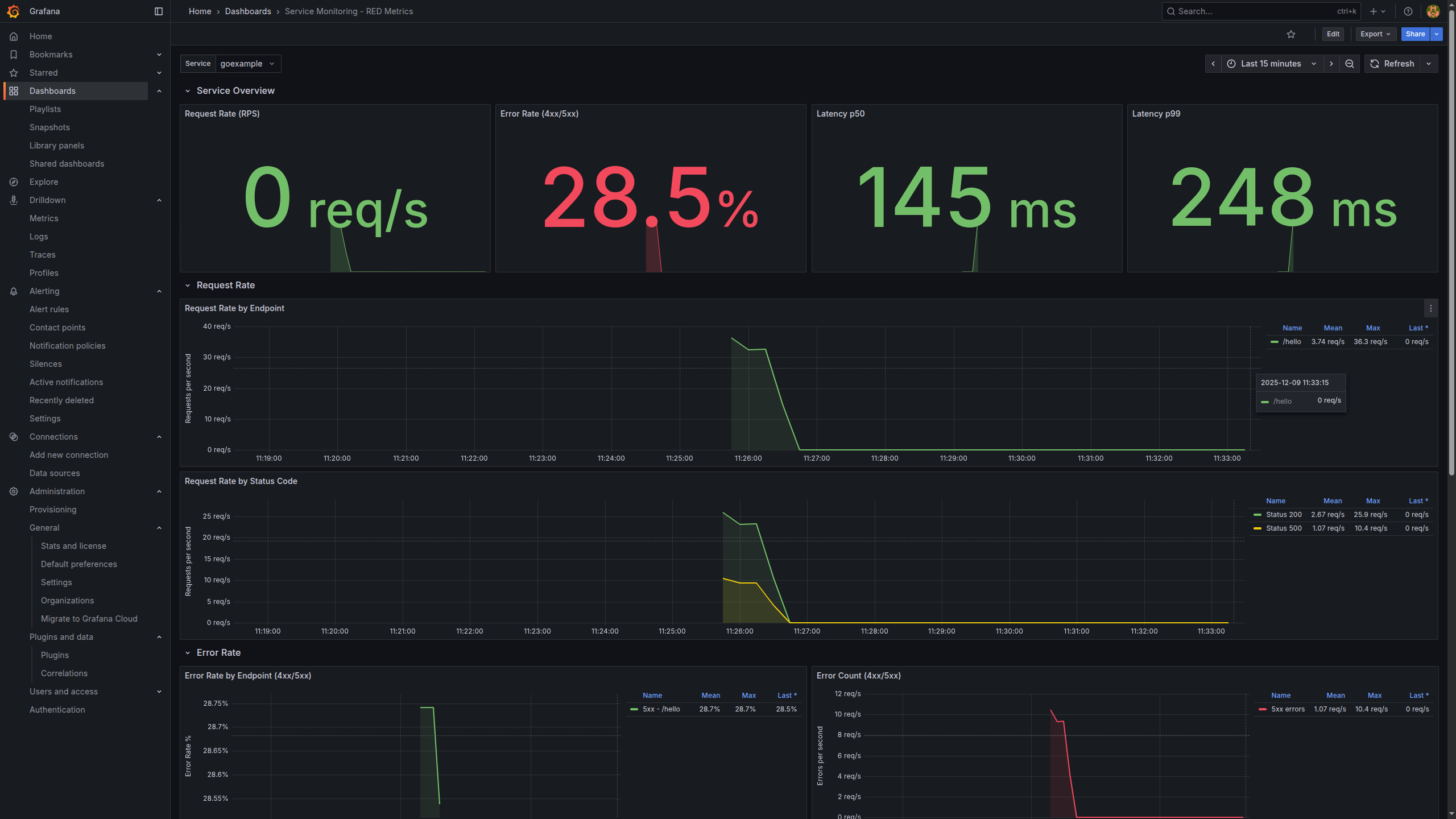This screenshot has height=819, width=1456.
Task: Open the Last 15 minutes time picker
Action: point(1271,64)
